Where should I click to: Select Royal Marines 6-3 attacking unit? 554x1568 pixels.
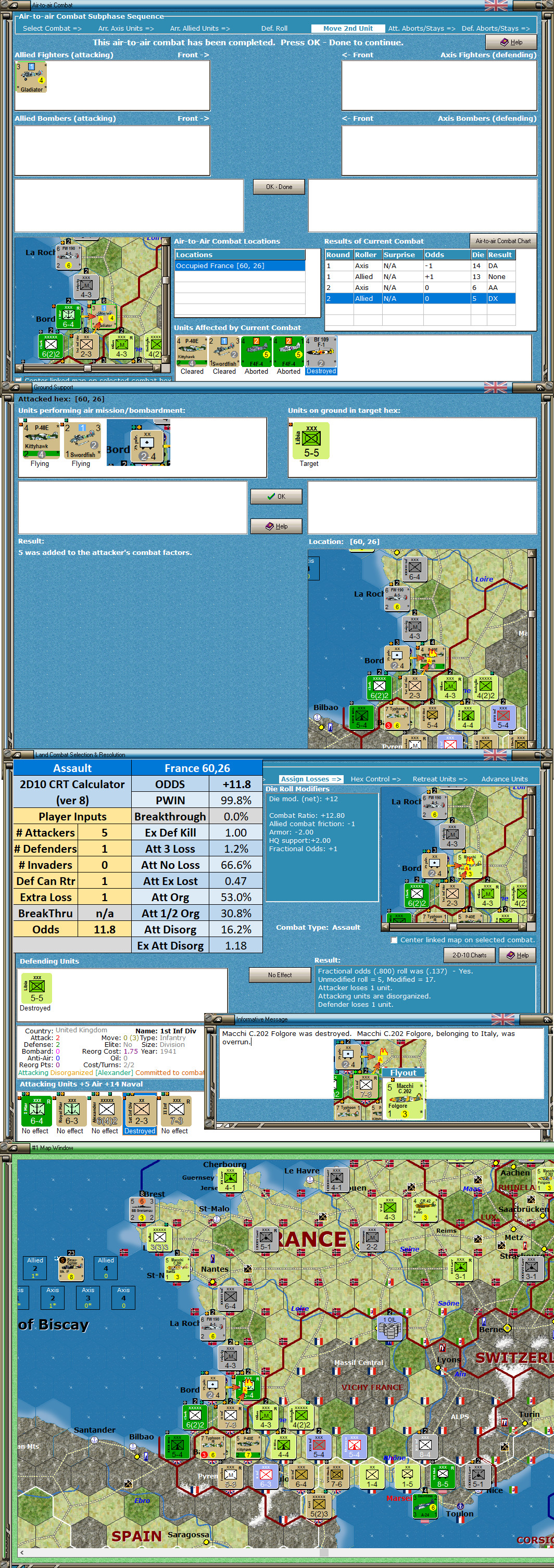tap(71, 1110)
